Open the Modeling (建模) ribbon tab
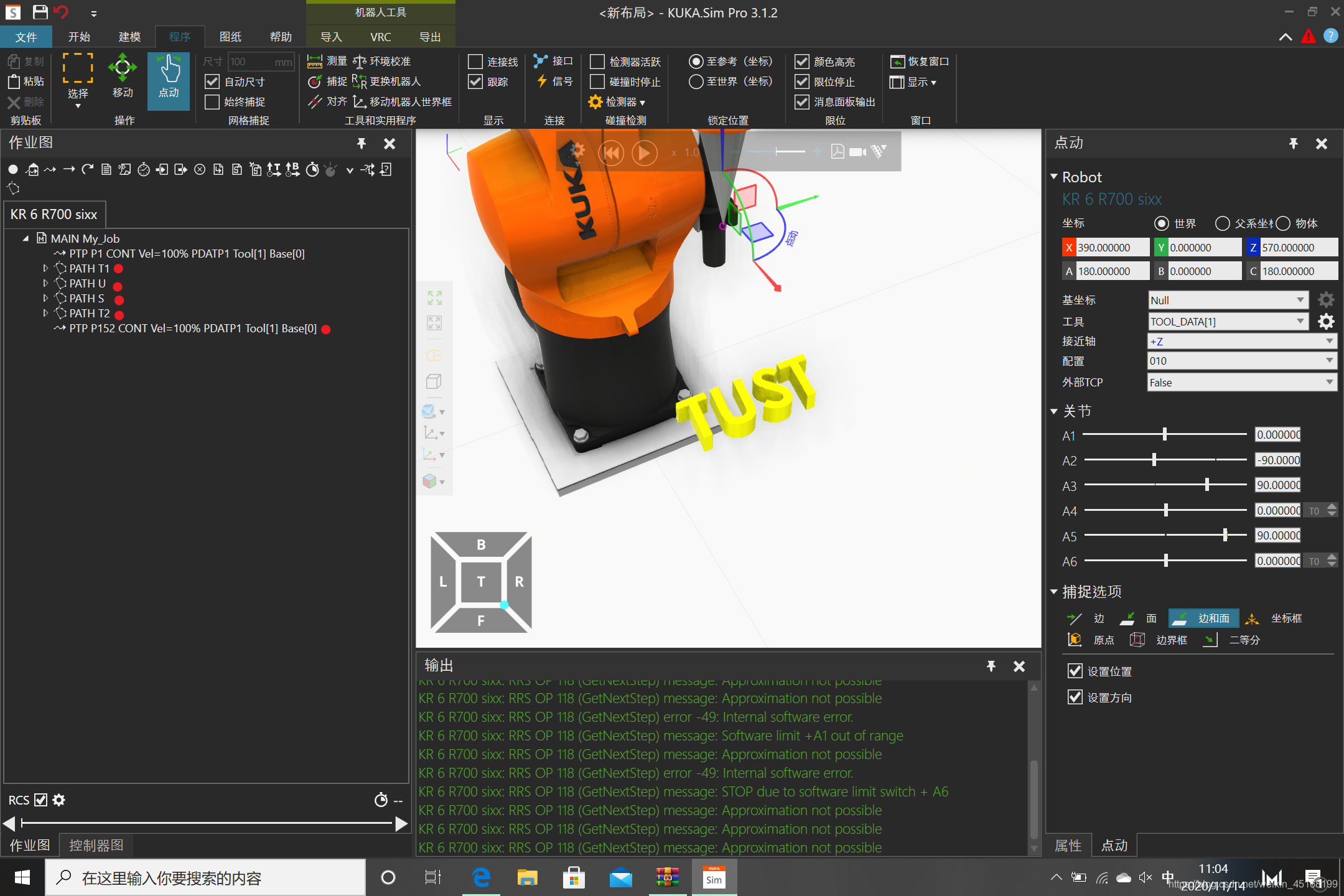Screen dimensions: 1344x896 click(129, 37)
